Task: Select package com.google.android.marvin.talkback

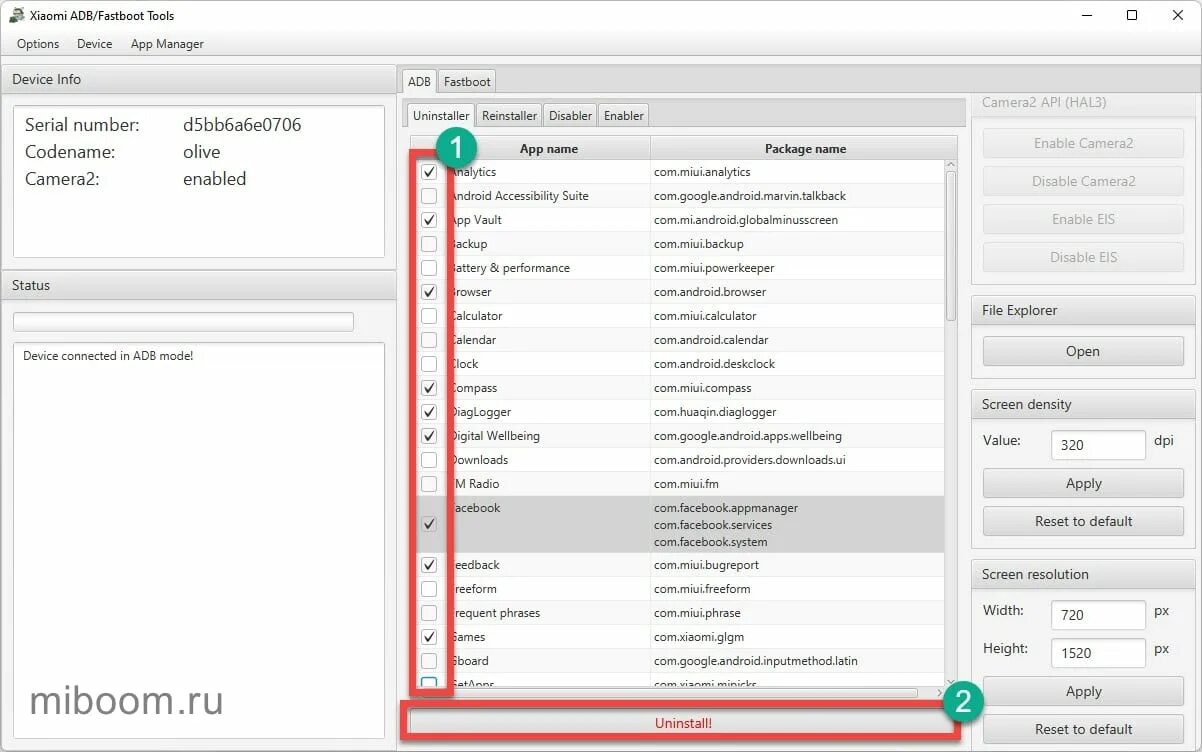Action: pyautogui.click(x=750, y=196)
